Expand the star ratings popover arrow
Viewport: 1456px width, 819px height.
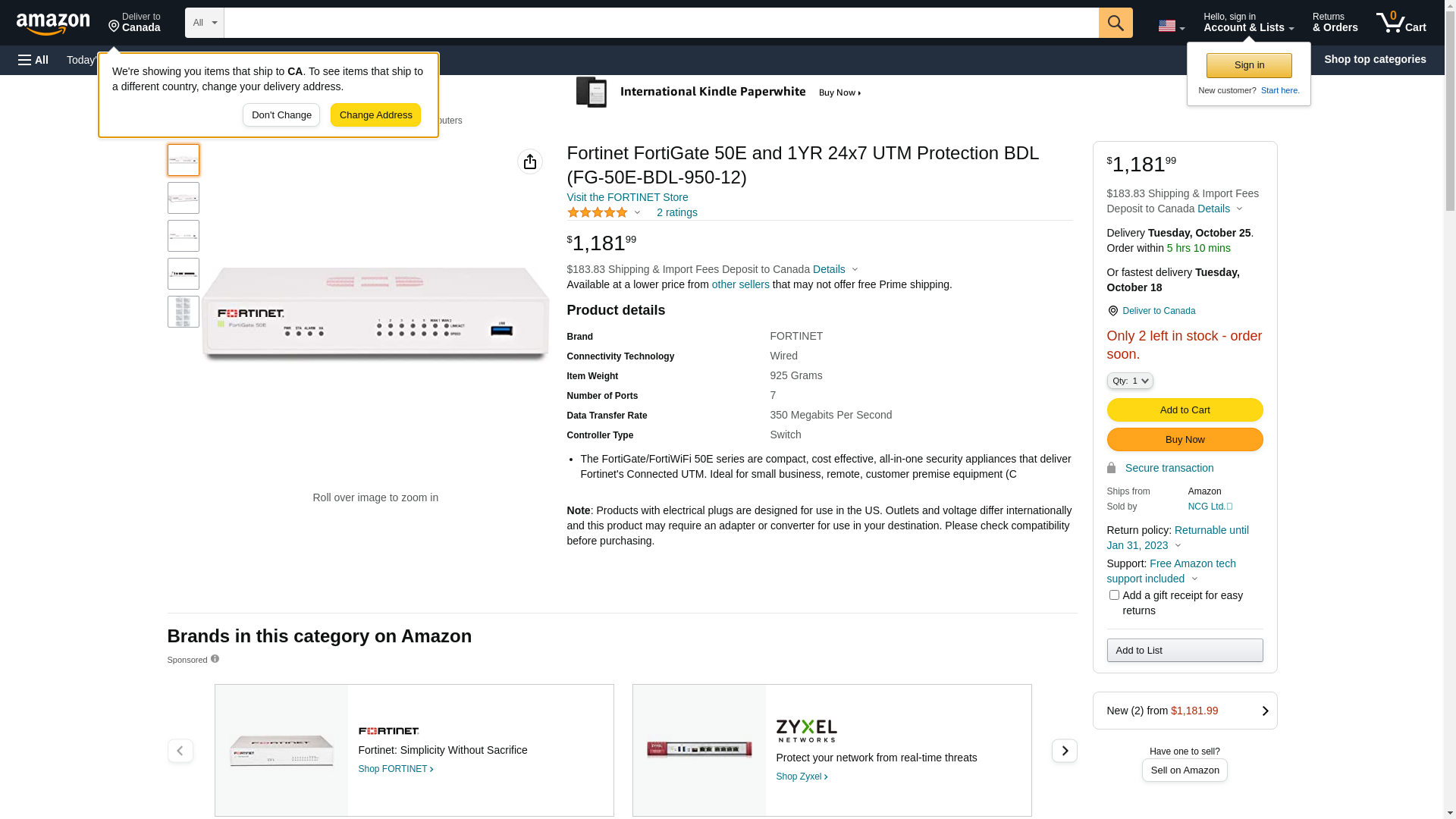637,213
